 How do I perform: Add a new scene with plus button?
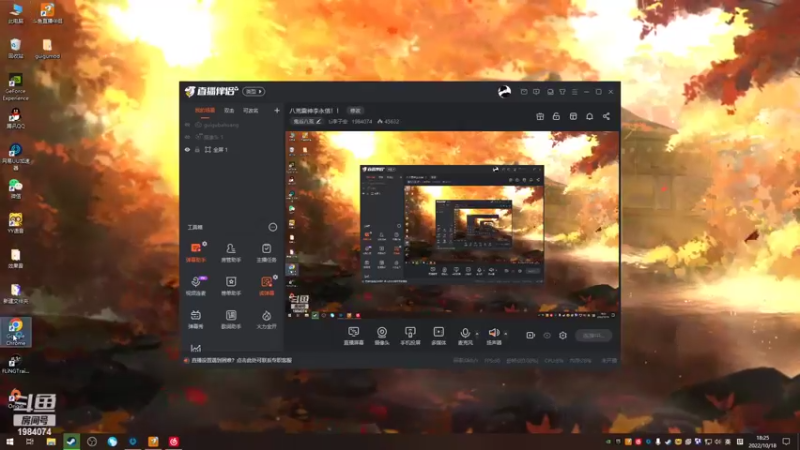[x=277, y=110]
